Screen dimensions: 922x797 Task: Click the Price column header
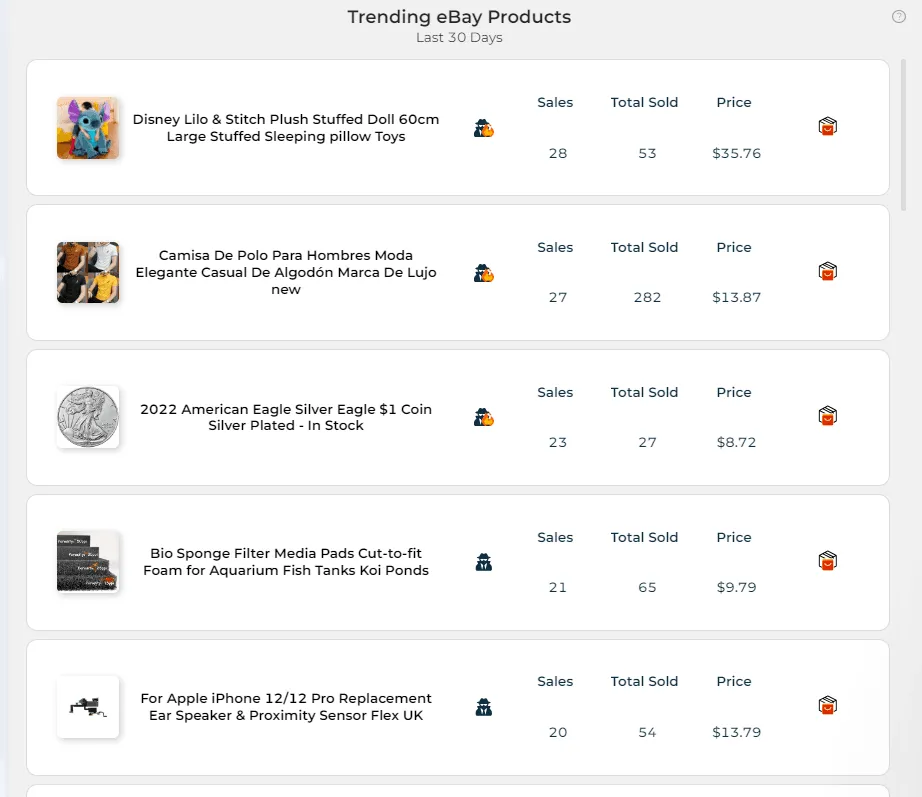point(733,102)
